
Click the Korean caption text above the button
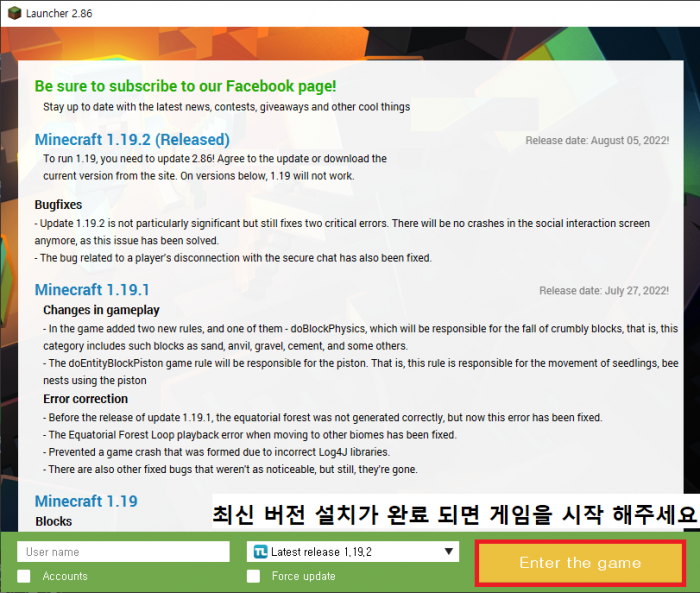[x=453, y=515]
